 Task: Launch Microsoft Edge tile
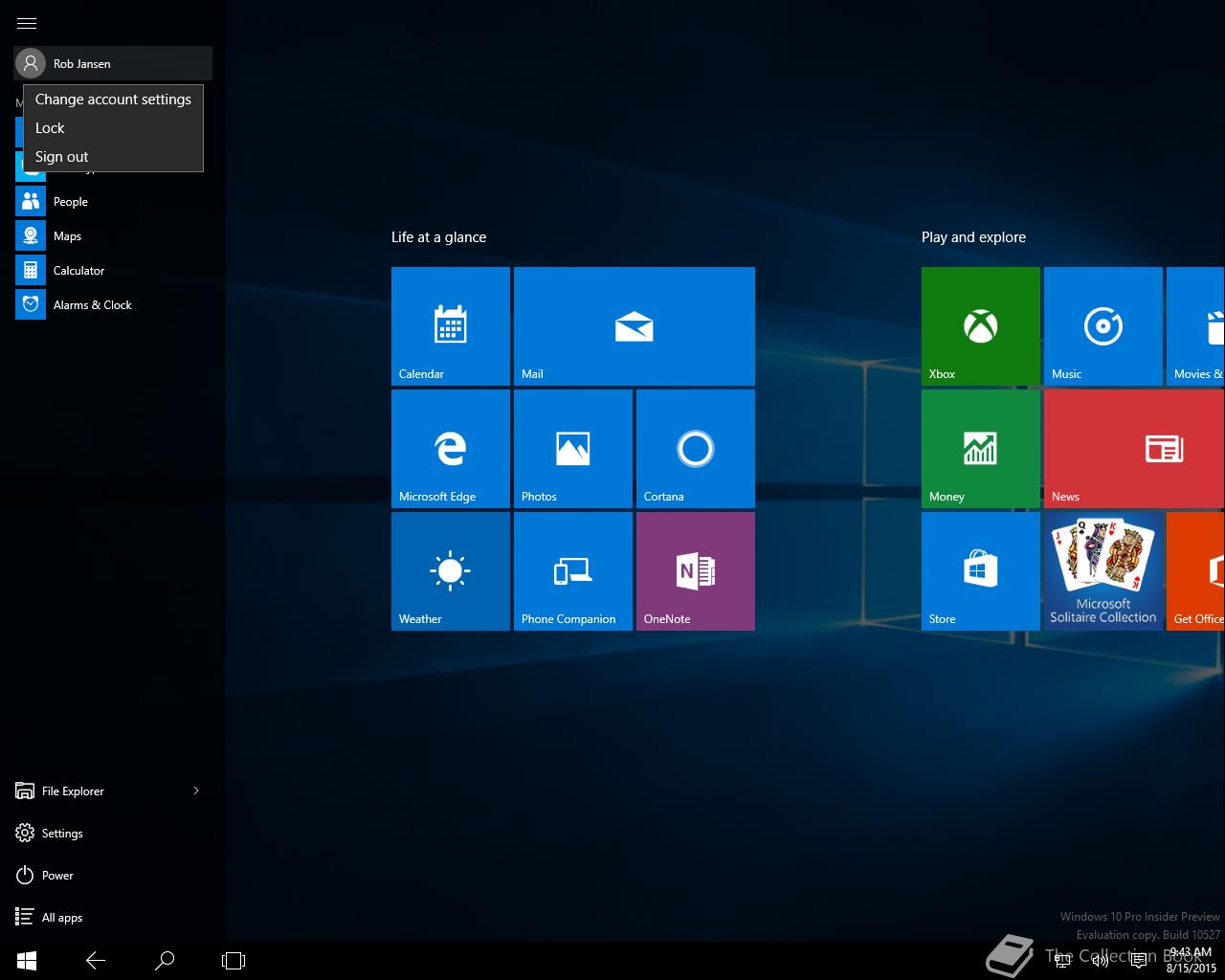coord(450,449)
